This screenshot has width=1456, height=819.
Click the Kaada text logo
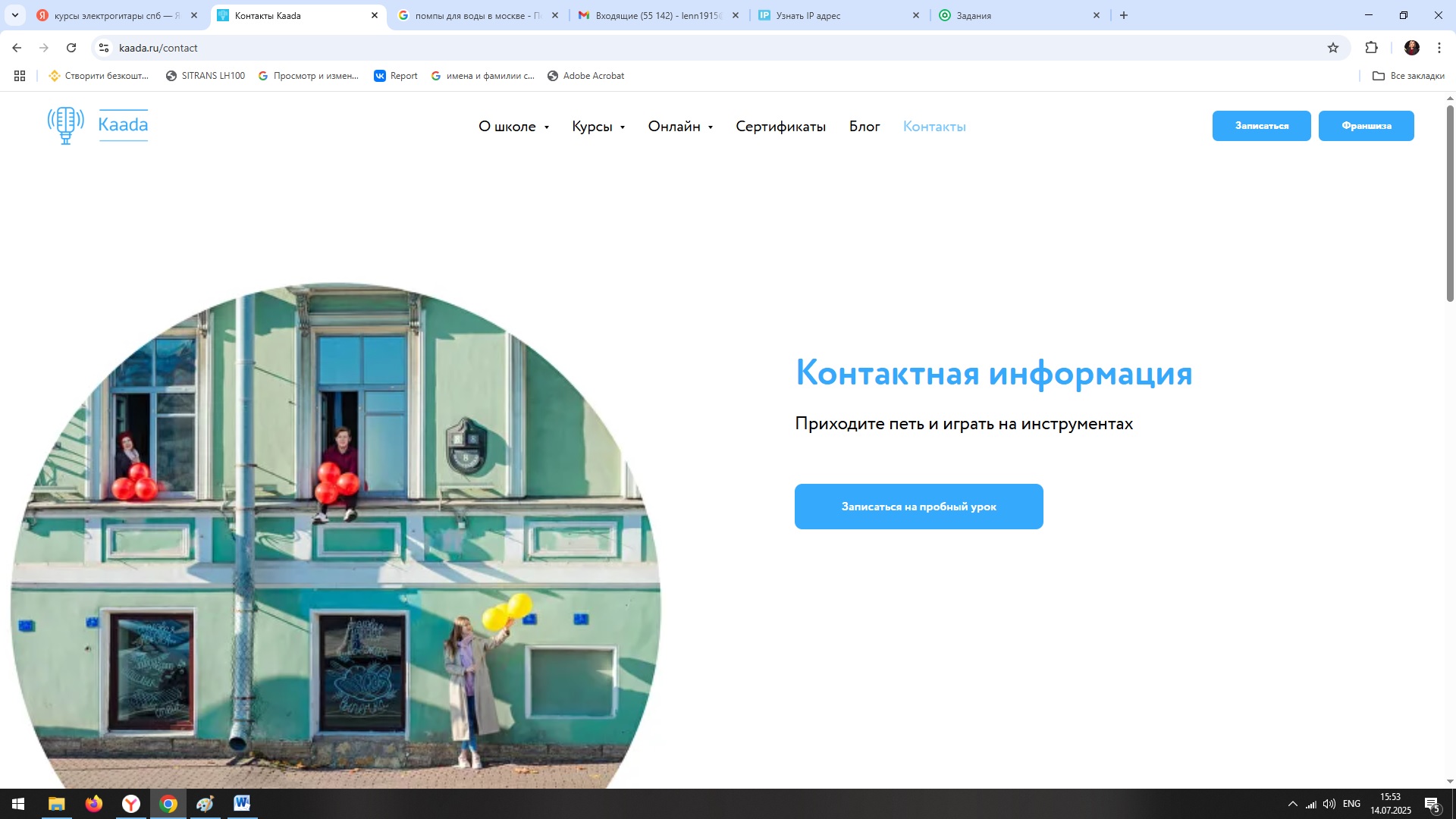point(123,125)
